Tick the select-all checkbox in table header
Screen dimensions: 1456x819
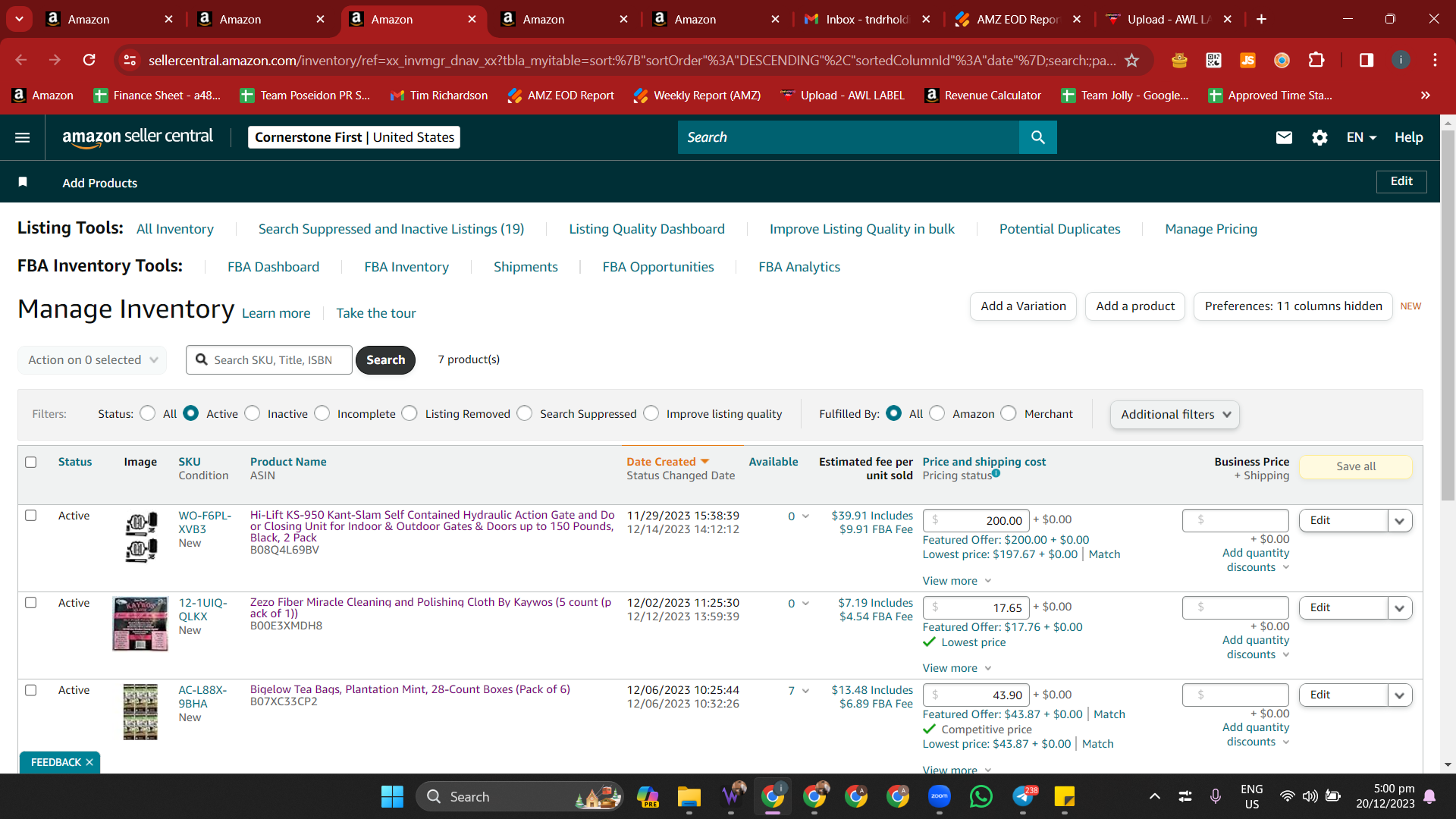coord(31,462)
